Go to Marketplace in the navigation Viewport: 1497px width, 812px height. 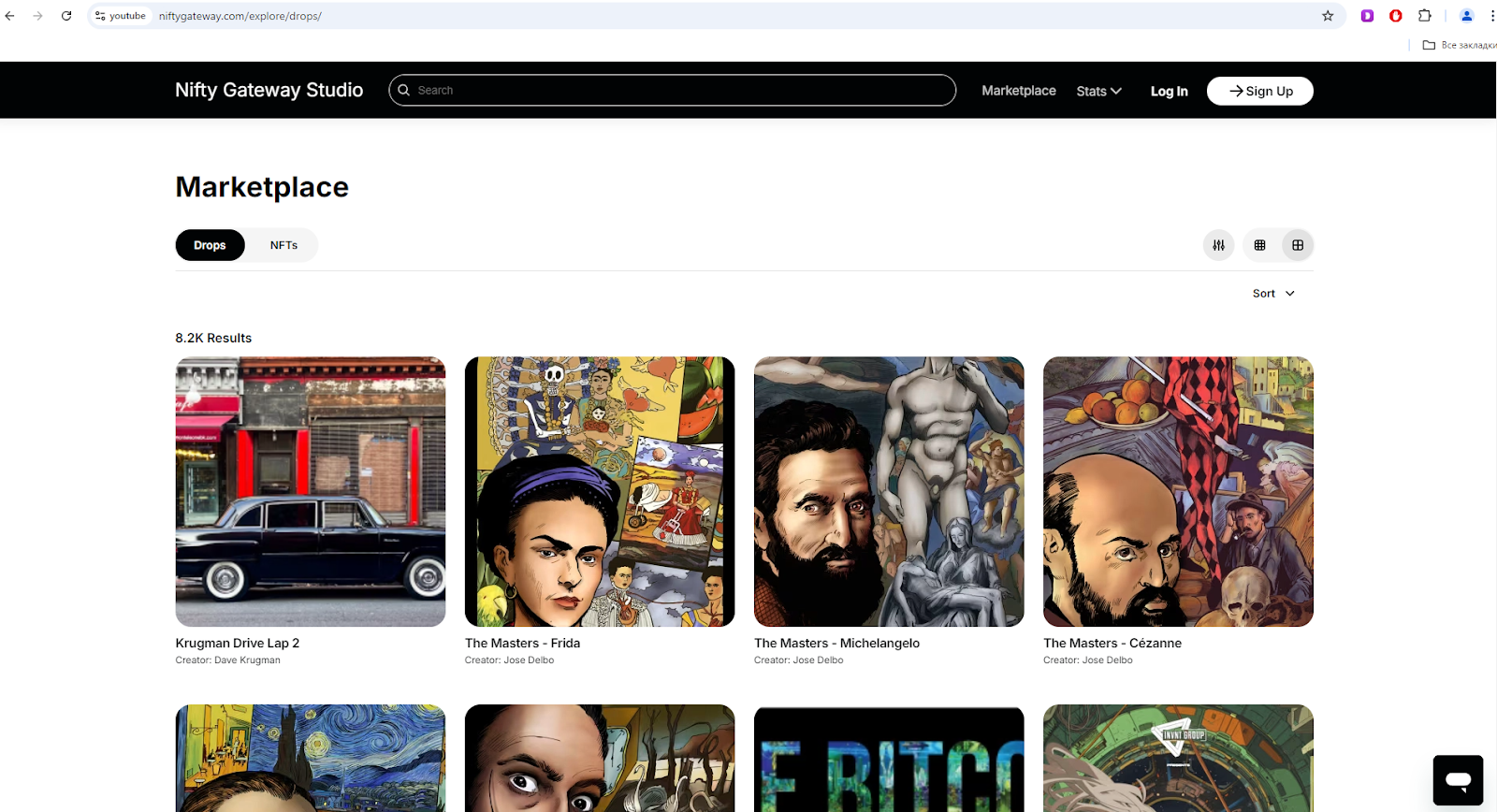[x=1019, y=91]
